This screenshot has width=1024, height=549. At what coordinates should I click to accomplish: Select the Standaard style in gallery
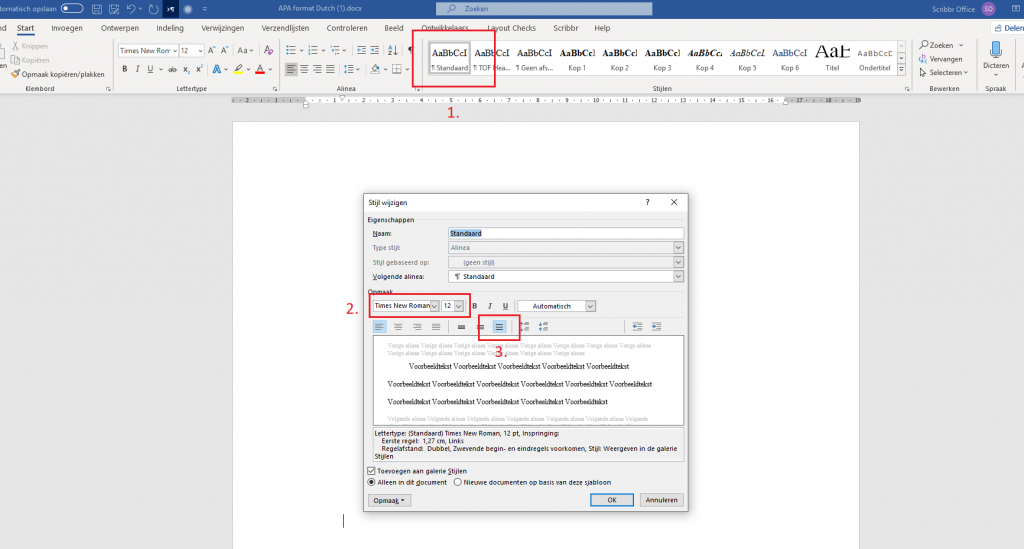click(x=449, y=57)
